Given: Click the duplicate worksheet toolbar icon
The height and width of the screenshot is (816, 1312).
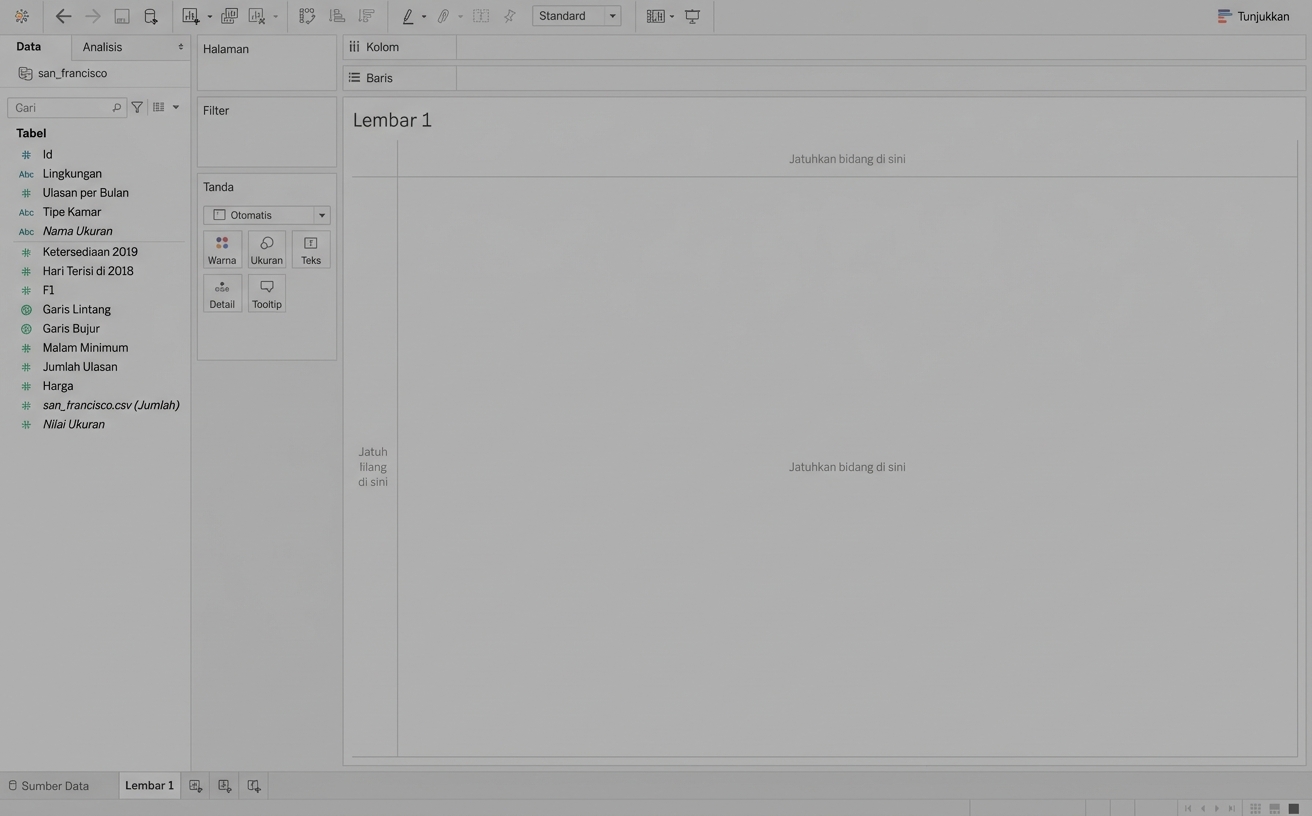Looking at the screenshot, I should click(229, 16).
